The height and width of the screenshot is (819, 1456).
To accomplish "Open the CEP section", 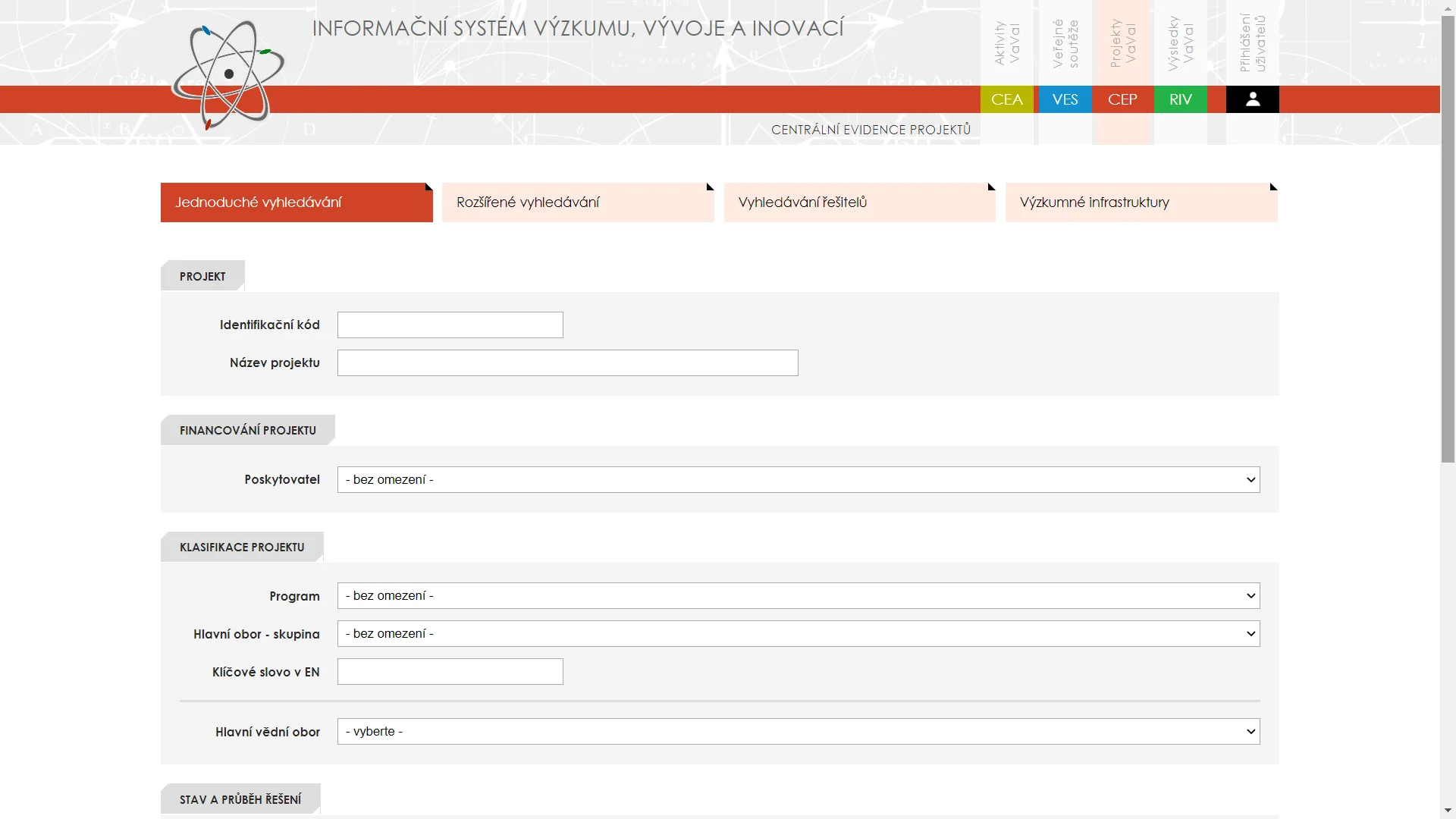I will (1122, 99).
